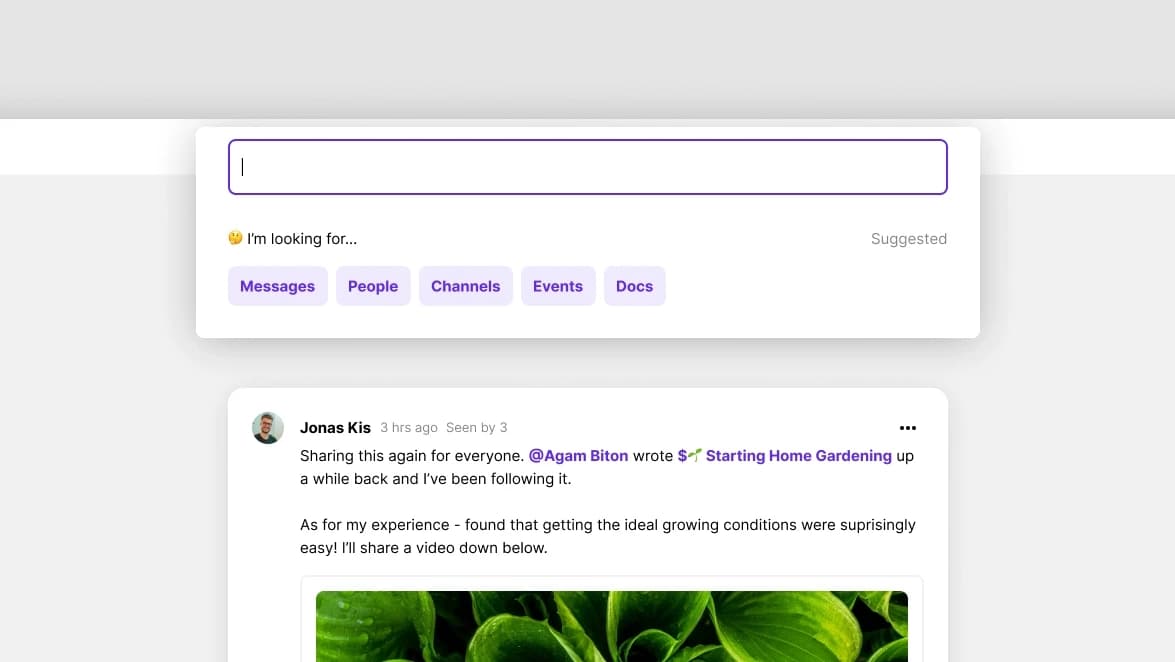Click into the empty search input field
The width and height of the screenshot is (1175, 662).
pyautogui.click(x=587, y=167)
